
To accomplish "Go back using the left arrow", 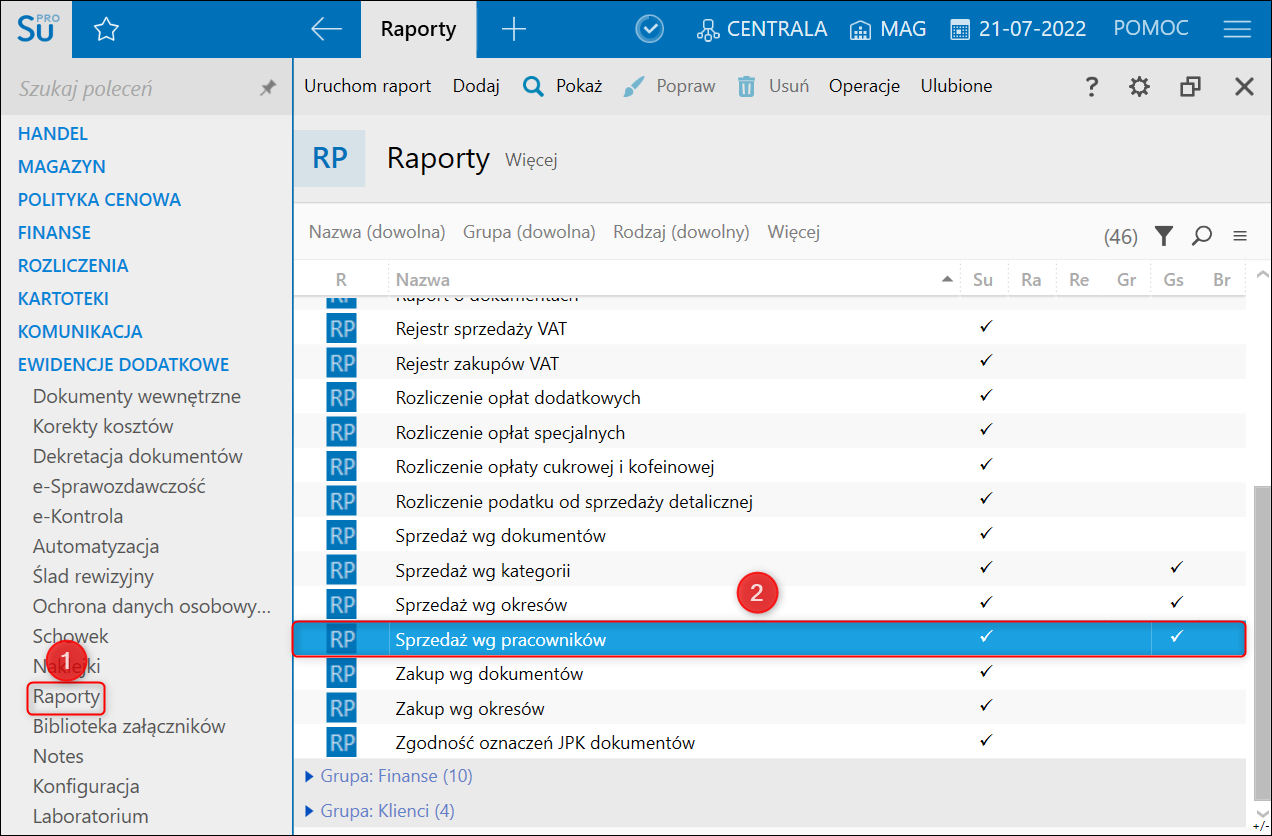I will point(326,29).
